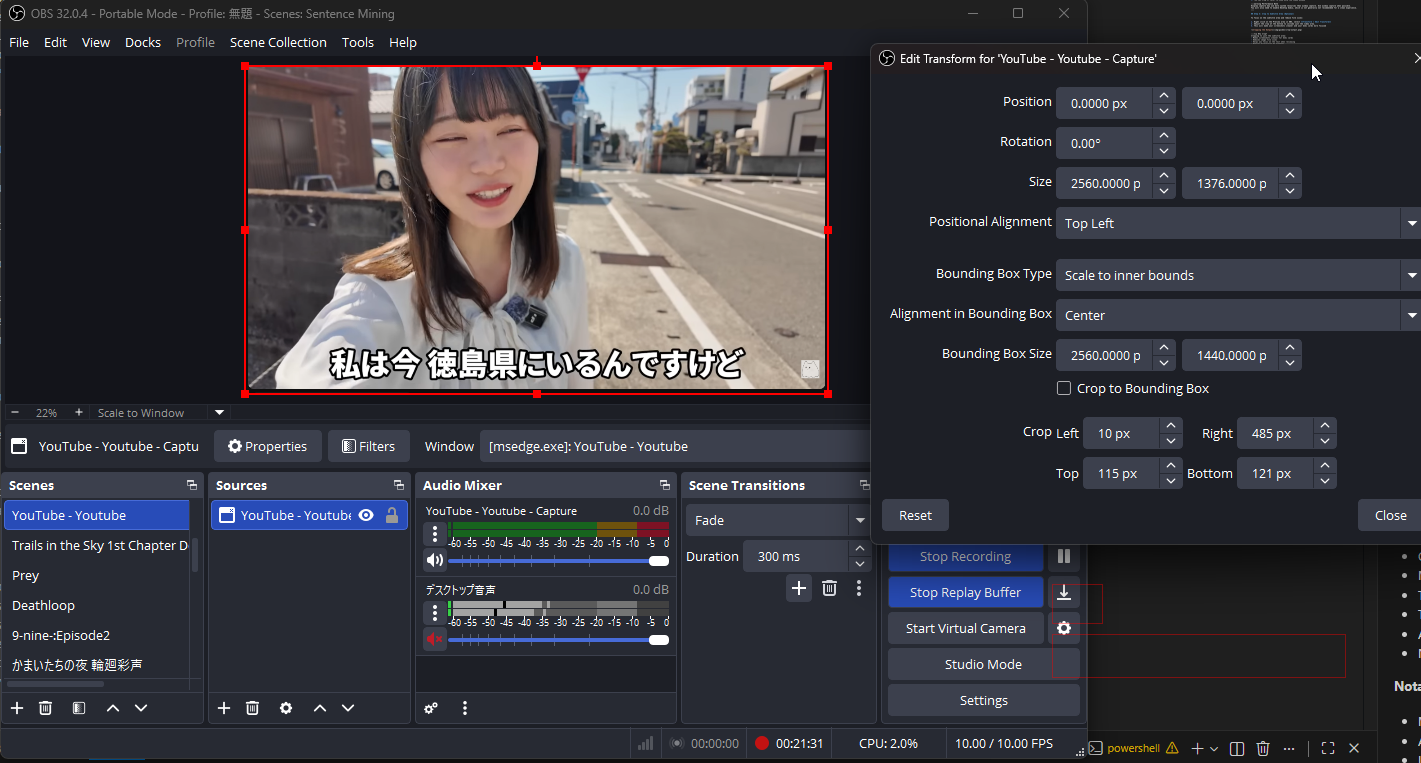Screen dimensions: 1421x763
Task: Delete the selected scene via trash icon
Action: pos(45,708)
